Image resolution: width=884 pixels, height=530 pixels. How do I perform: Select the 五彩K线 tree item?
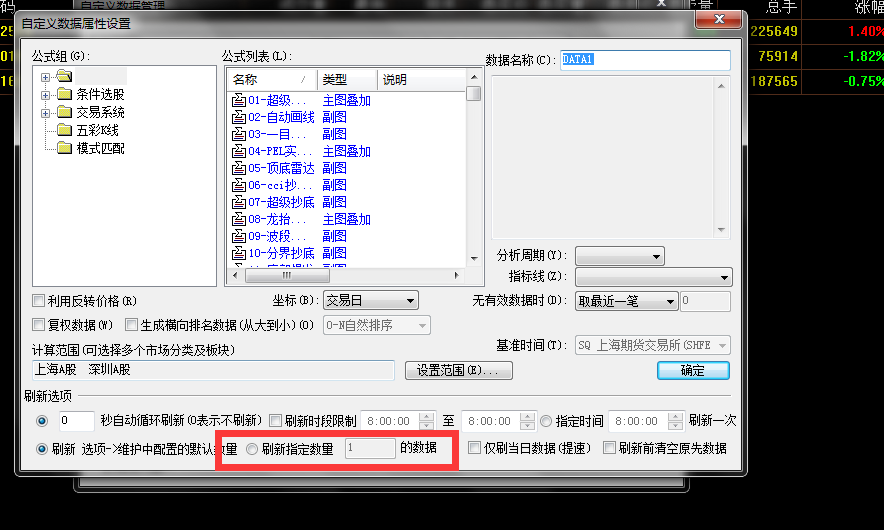tap(98, 130)
